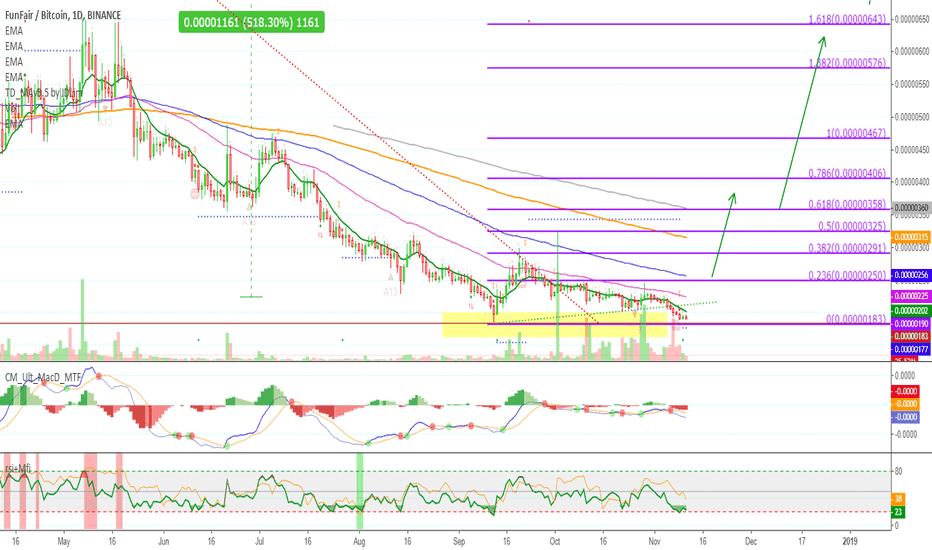Image resolution: width=932 pixels, height=550 pixels.
Task: Click the 17 date axis label
Action: [x=801, y=541]
